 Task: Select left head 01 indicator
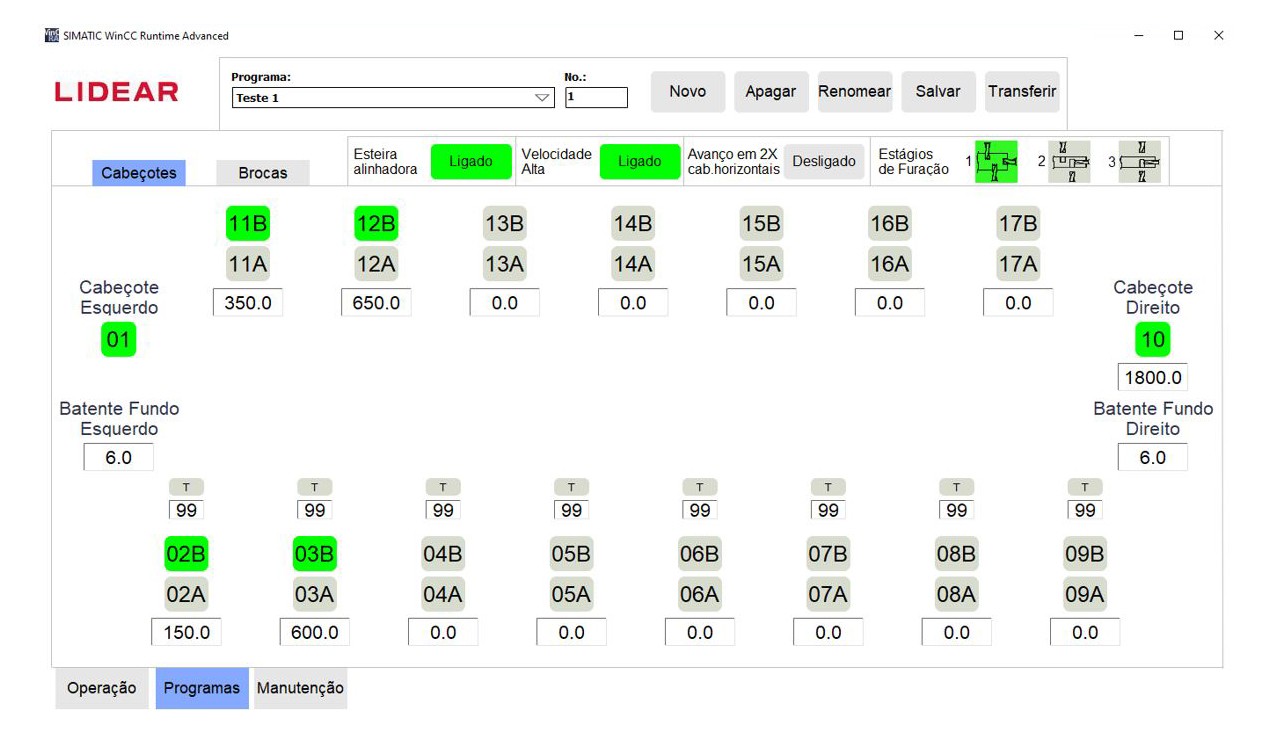pos(118,340)
